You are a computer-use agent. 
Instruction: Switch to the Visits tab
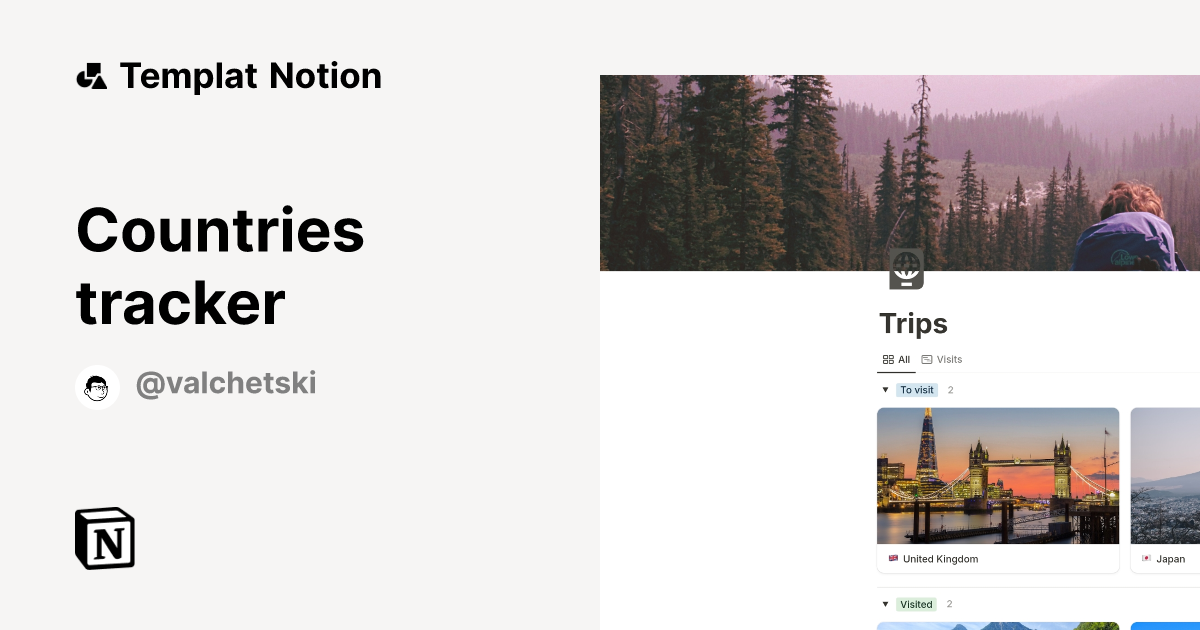[948, 359]
